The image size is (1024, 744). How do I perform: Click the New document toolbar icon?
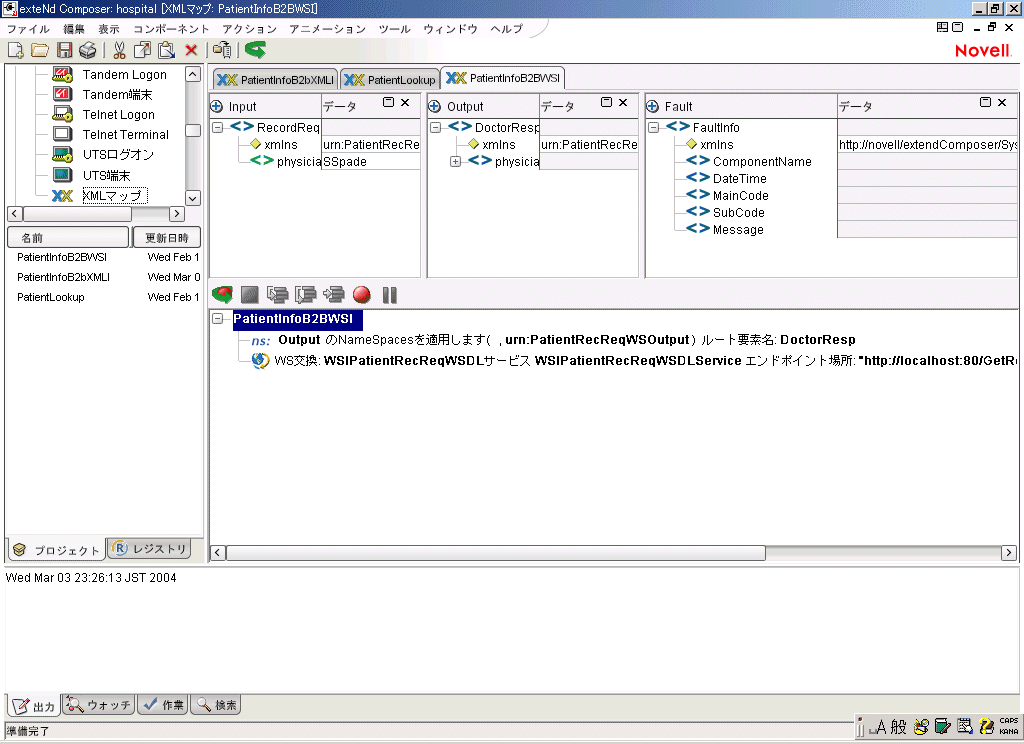pyautogui.click(x=15, y=50)
